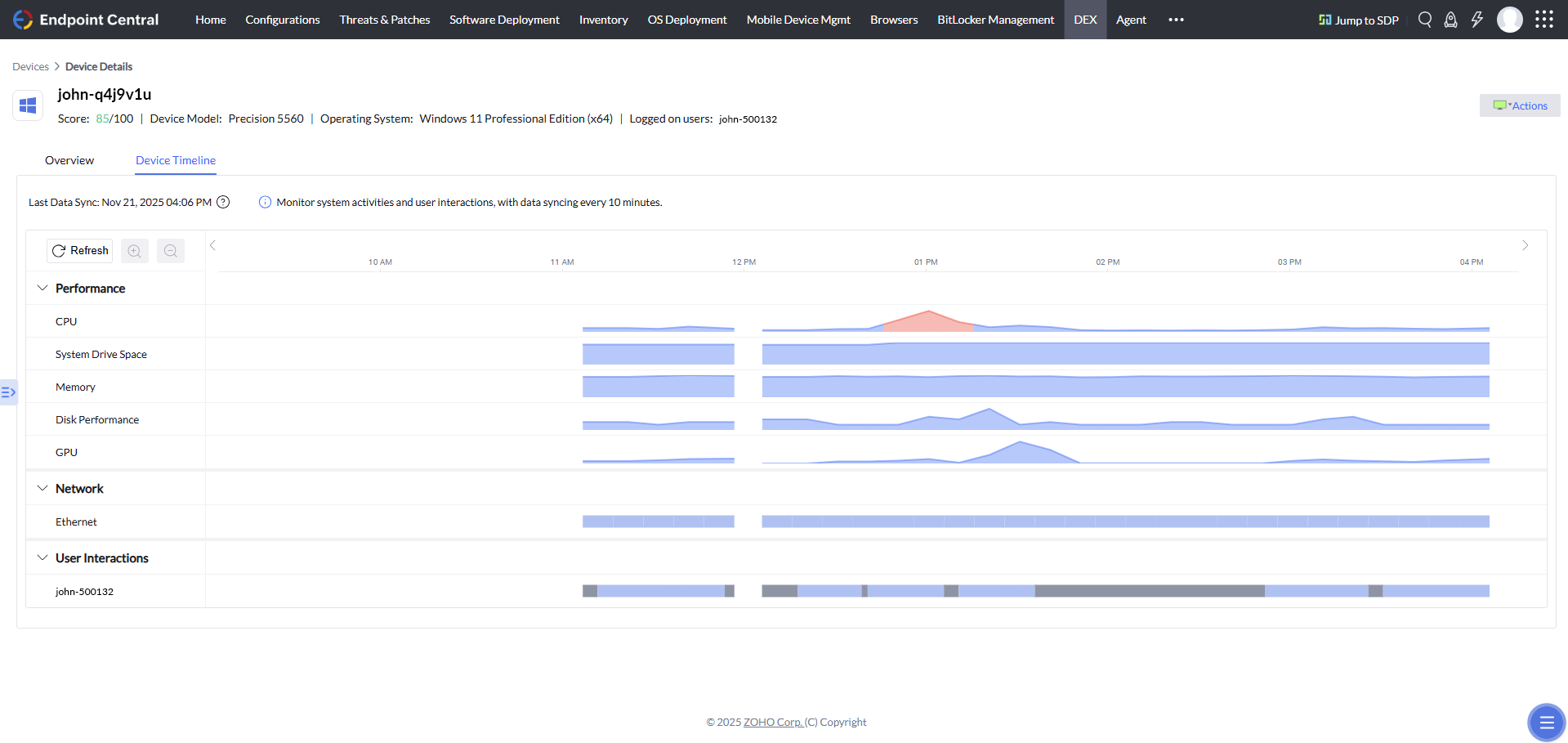Click the Endpoint Central logo

(86, 20)
